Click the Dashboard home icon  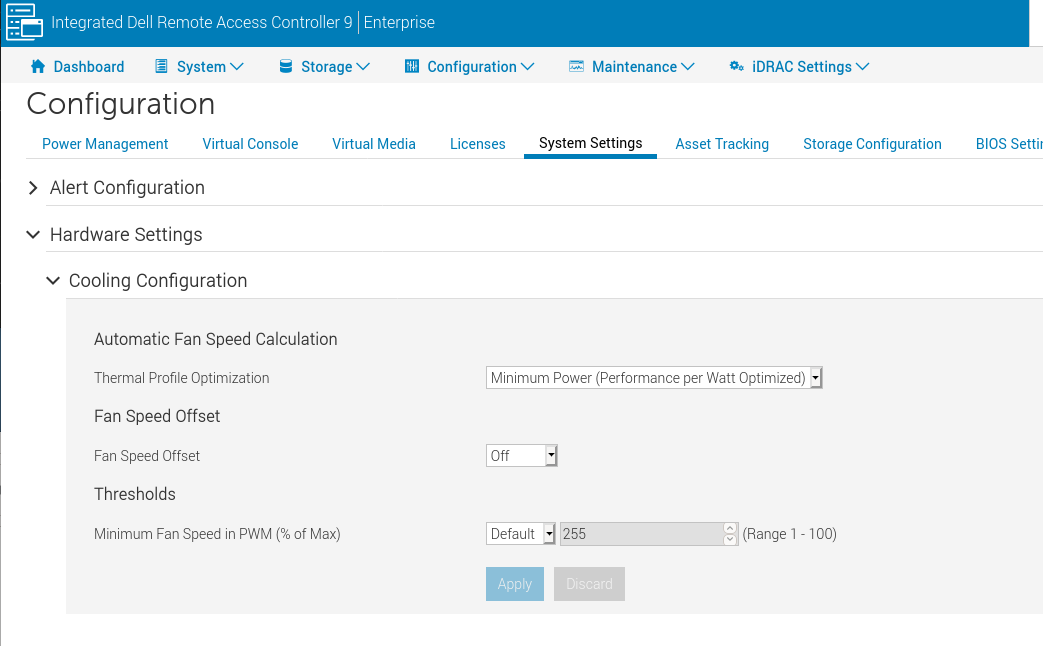coord(39,67)
